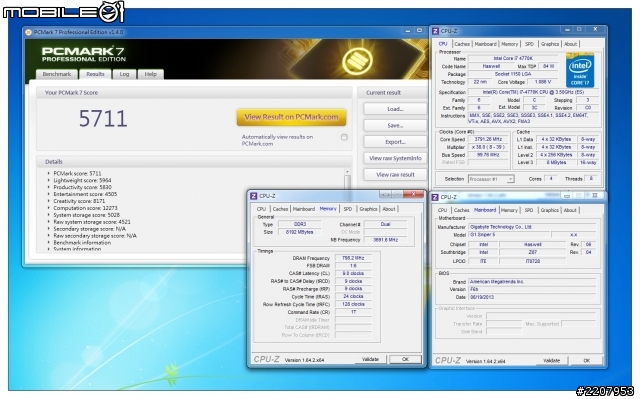Click Validate in CPU-Z memory window
The image size is (640, 399).
tap(370, 359)
